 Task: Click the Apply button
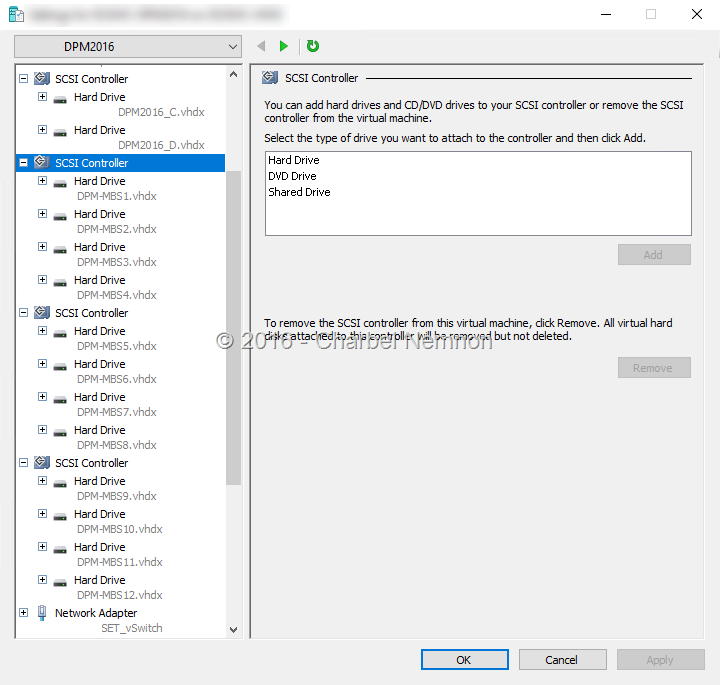(660, 660)
